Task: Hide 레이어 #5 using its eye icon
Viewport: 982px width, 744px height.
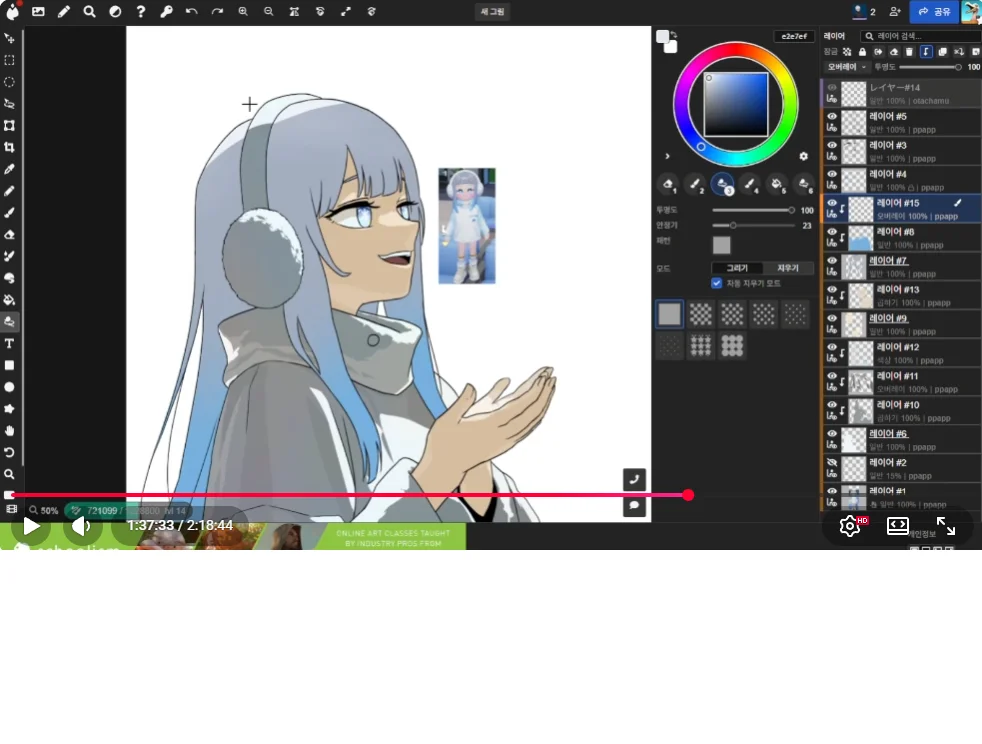Action: [x=831, y=117]
